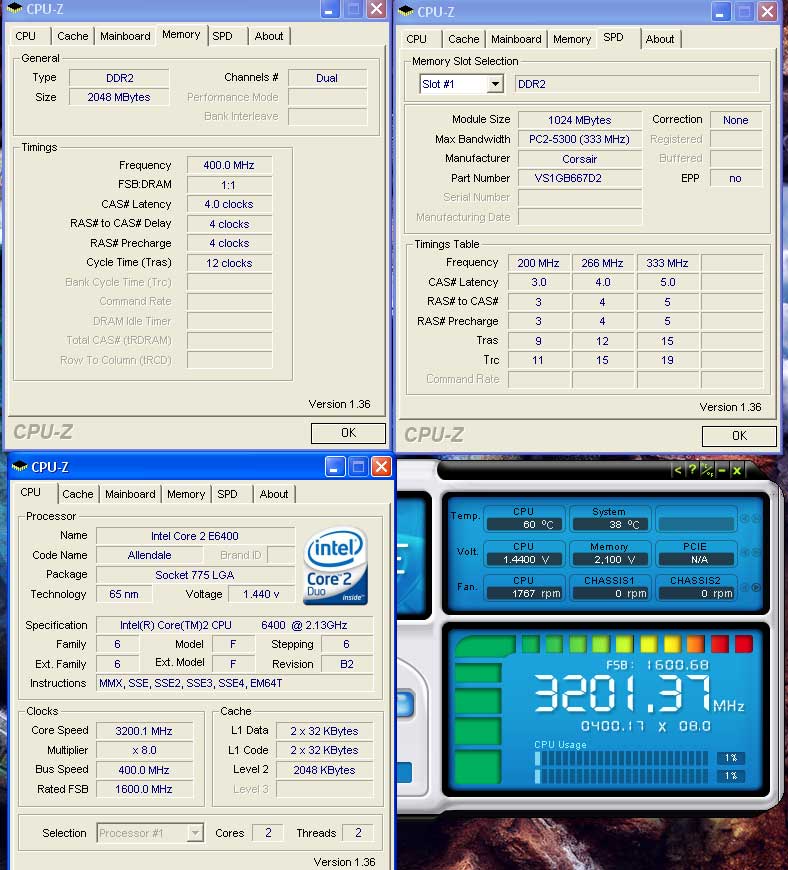This screenshot has width=788, height=870.
Task: Open the Slot #1 memory slot dropdown
Action: (495, 84)
